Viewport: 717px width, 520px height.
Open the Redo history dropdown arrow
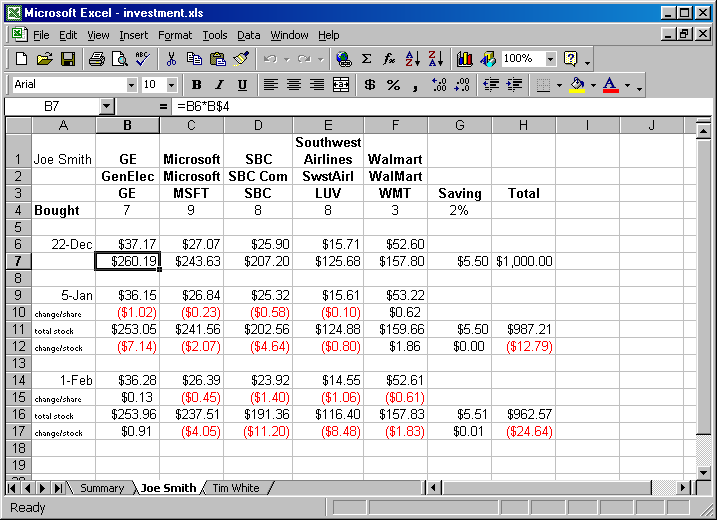pyautogui.click(x=321, y=59)
